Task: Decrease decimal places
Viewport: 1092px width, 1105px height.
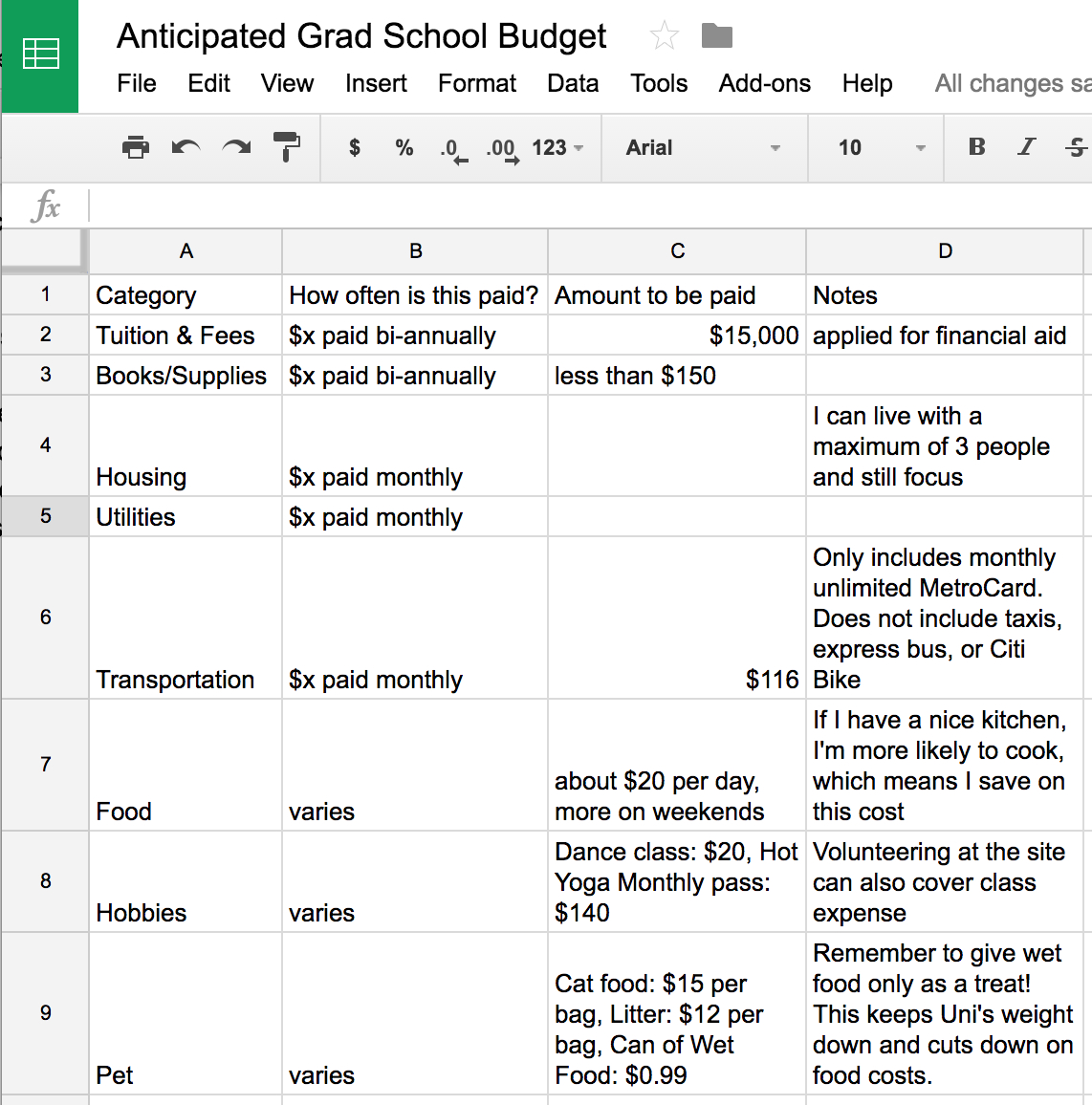Action: point(453,149)
